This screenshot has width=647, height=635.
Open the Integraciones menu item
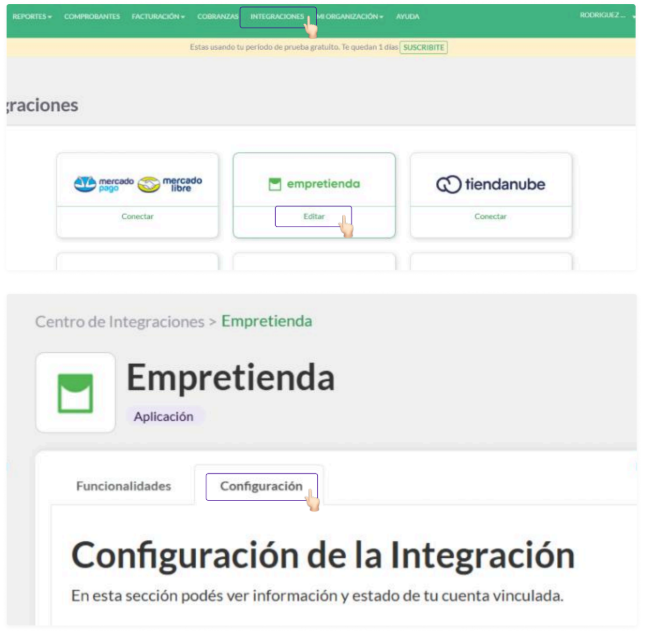pyautogui.click(x=277, y=17)
